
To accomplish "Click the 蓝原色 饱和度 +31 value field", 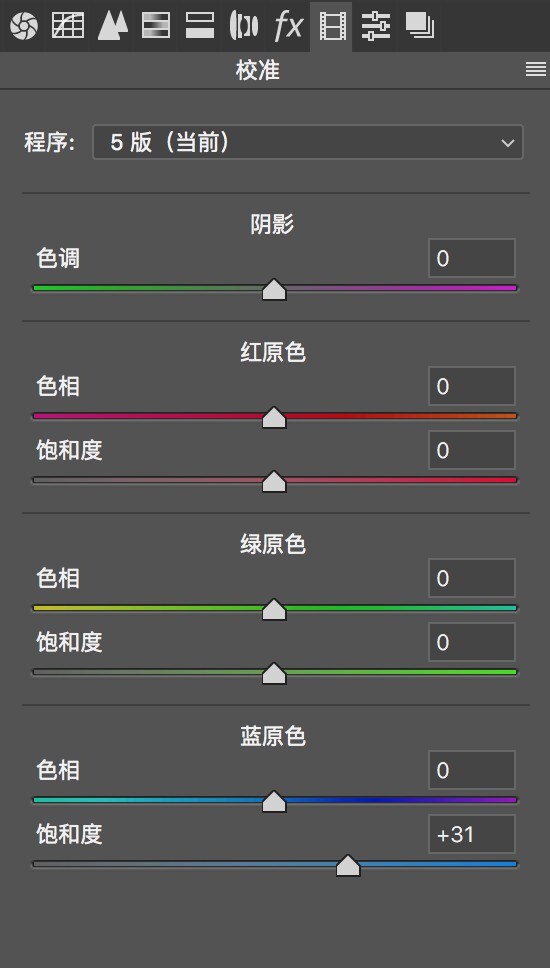I will (472, 835).
